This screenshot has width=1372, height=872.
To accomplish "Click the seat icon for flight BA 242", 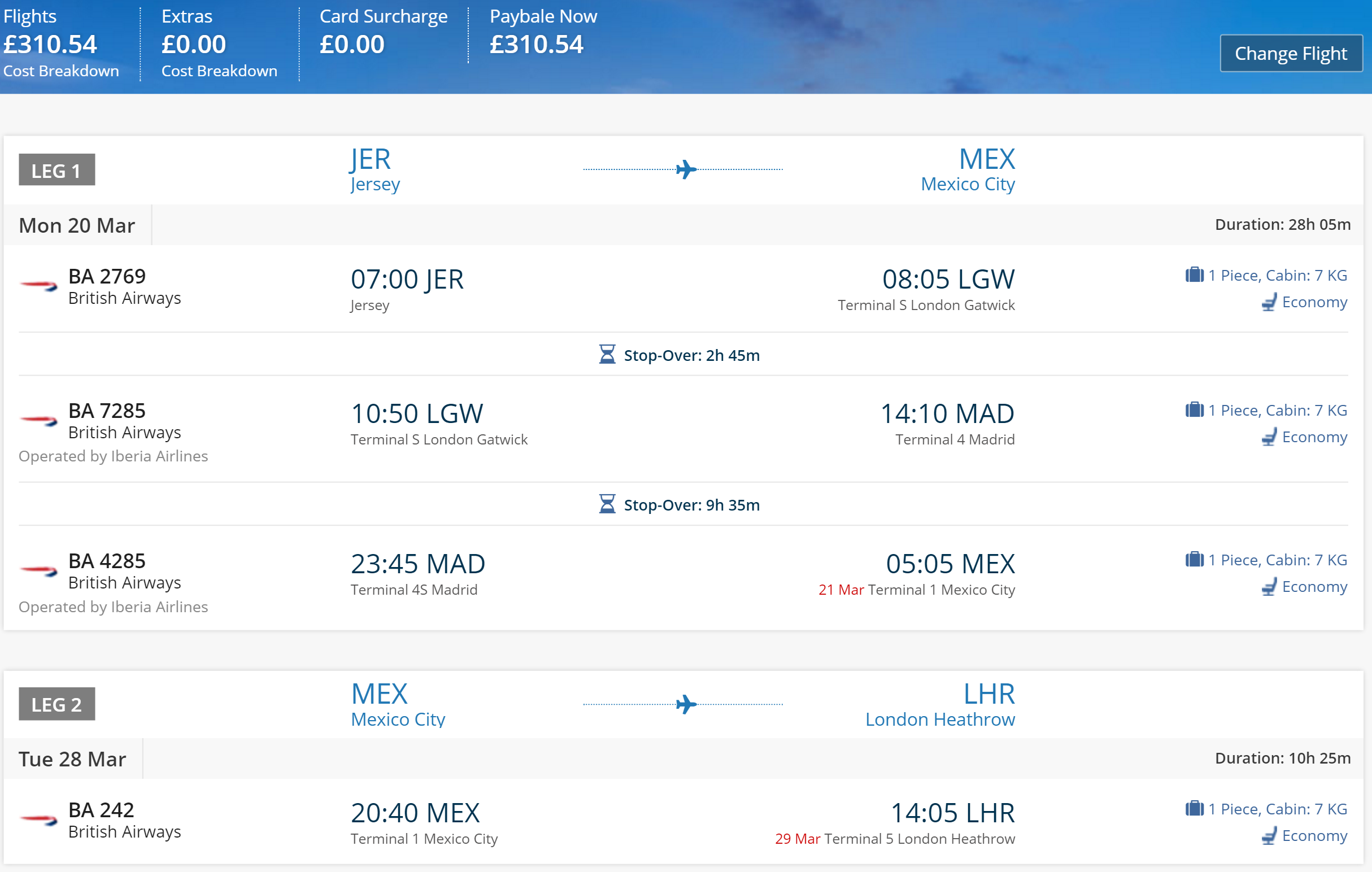I will tap(1269, 836).
